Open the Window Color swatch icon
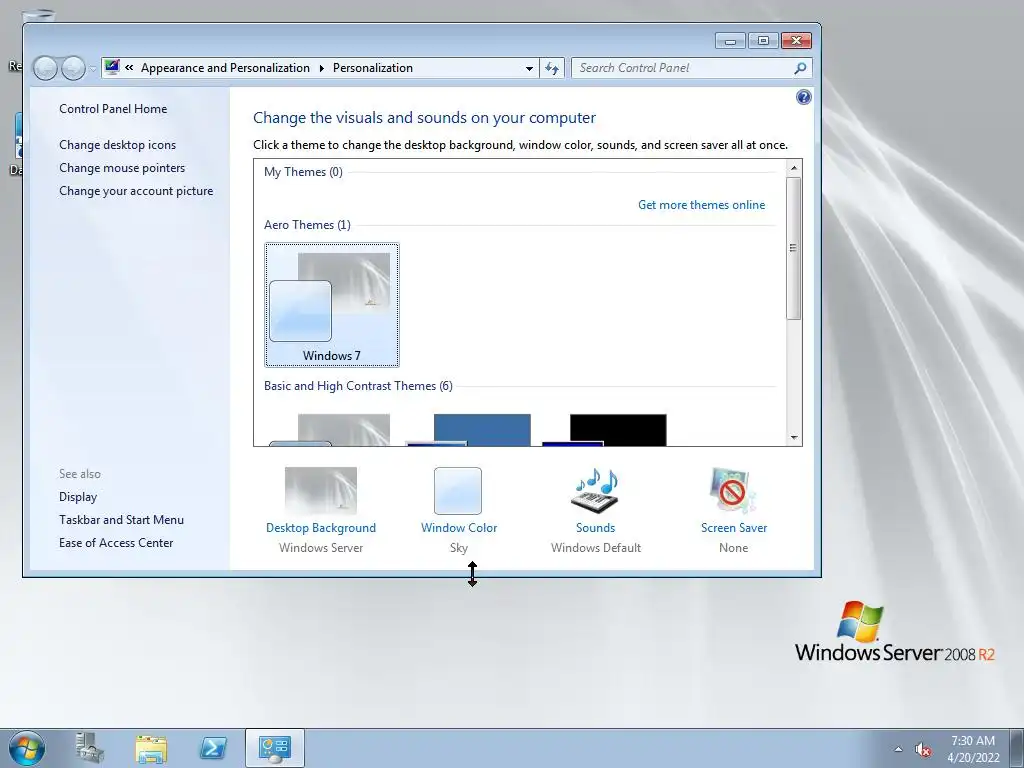The image size is (1024, 768). 458,490
